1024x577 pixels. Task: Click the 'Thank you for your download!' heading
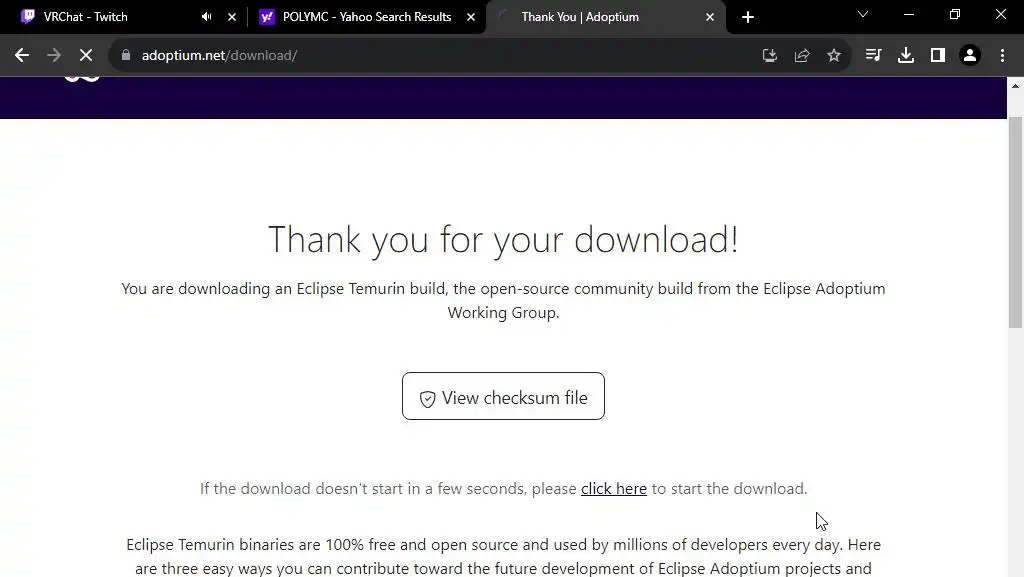tap(504, 240)
